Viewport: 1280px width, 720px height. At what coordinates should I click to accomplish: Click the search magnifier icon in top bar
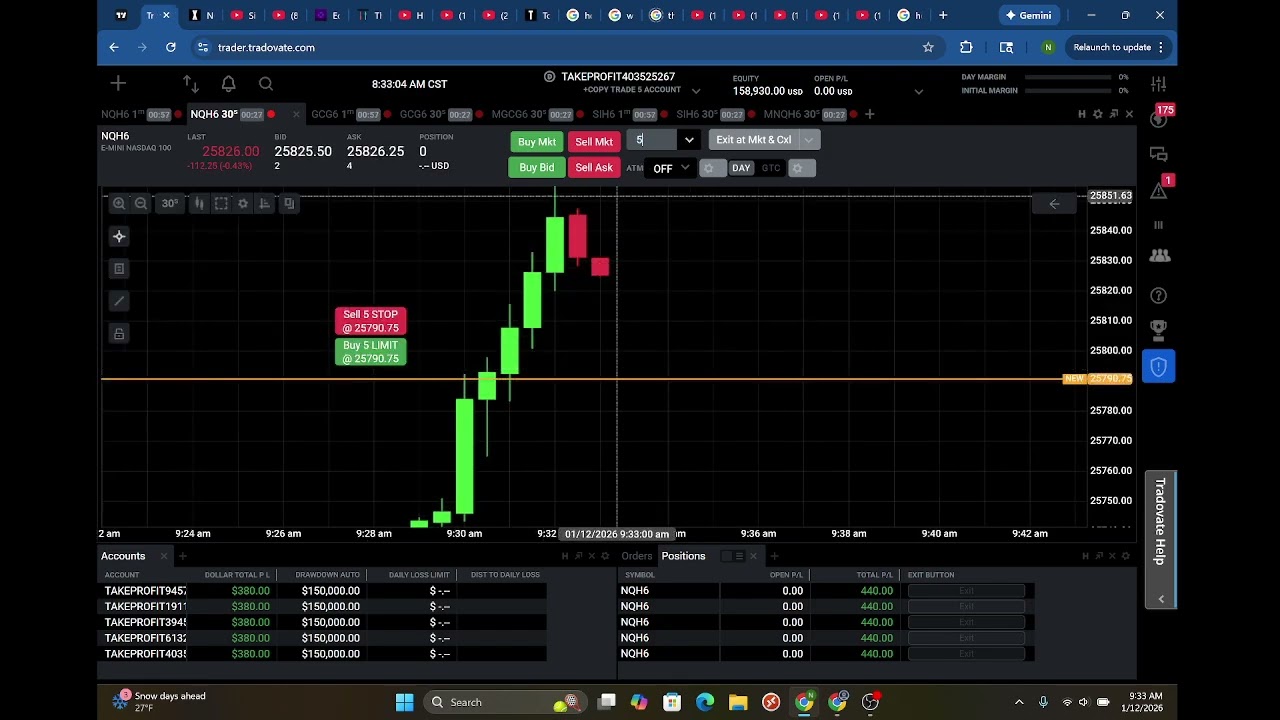(266, 84)
